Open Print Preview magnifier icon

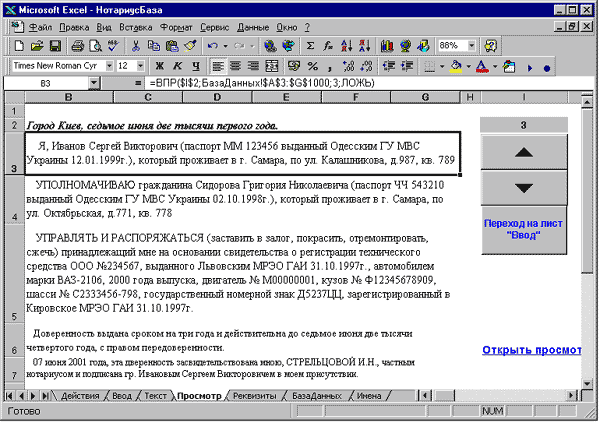(x=96, y=46)
